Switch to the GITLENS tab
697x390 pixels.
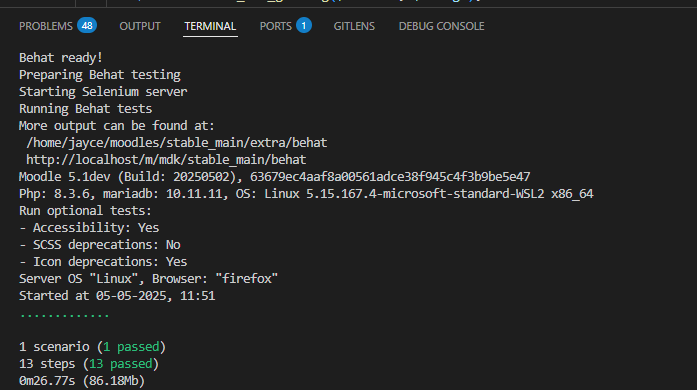pyautogui.click(x=354, y=26)
